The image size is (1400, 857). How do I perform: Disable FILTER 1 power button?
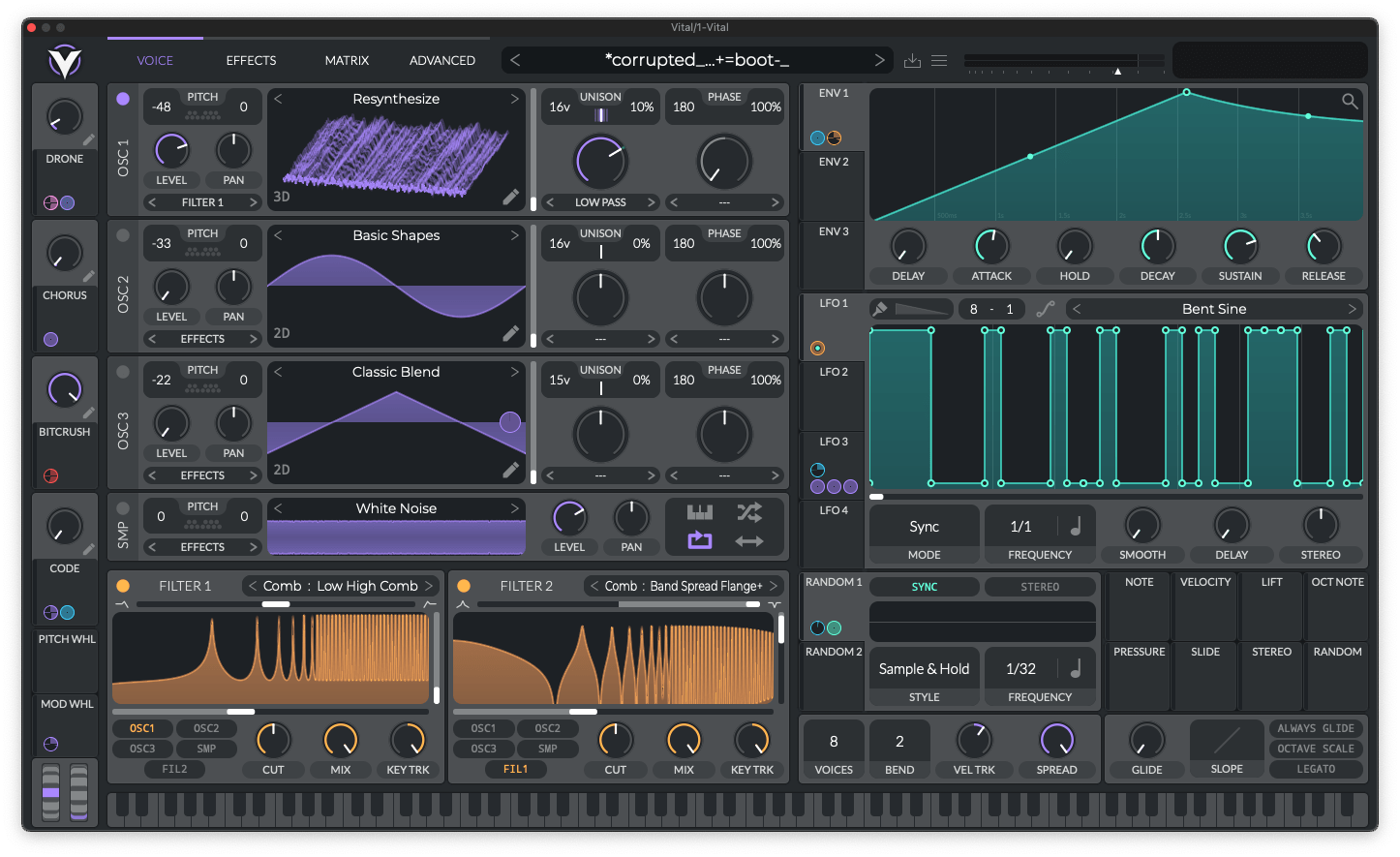(x=123, y=586)
